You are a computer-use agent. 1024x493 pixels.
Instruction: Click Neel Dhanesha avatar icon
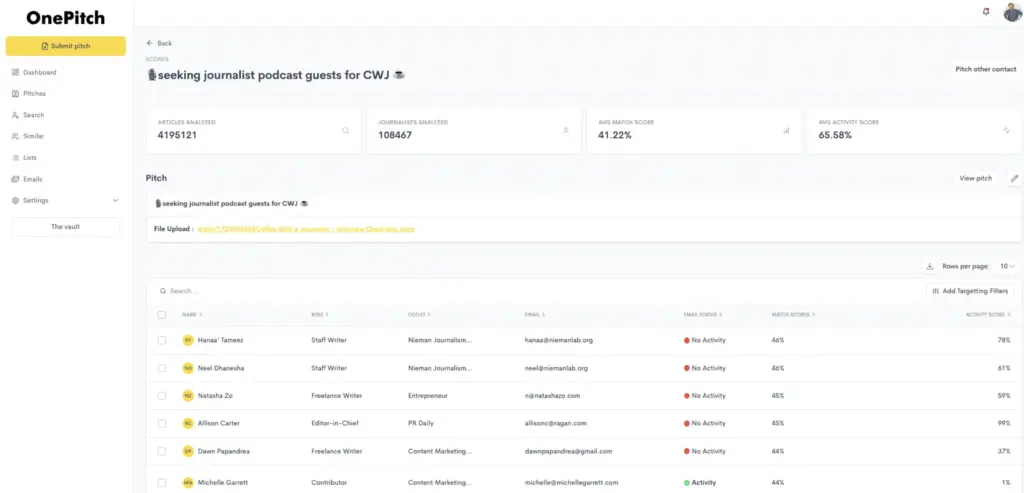pyautogui.click(x=188, y=368)
